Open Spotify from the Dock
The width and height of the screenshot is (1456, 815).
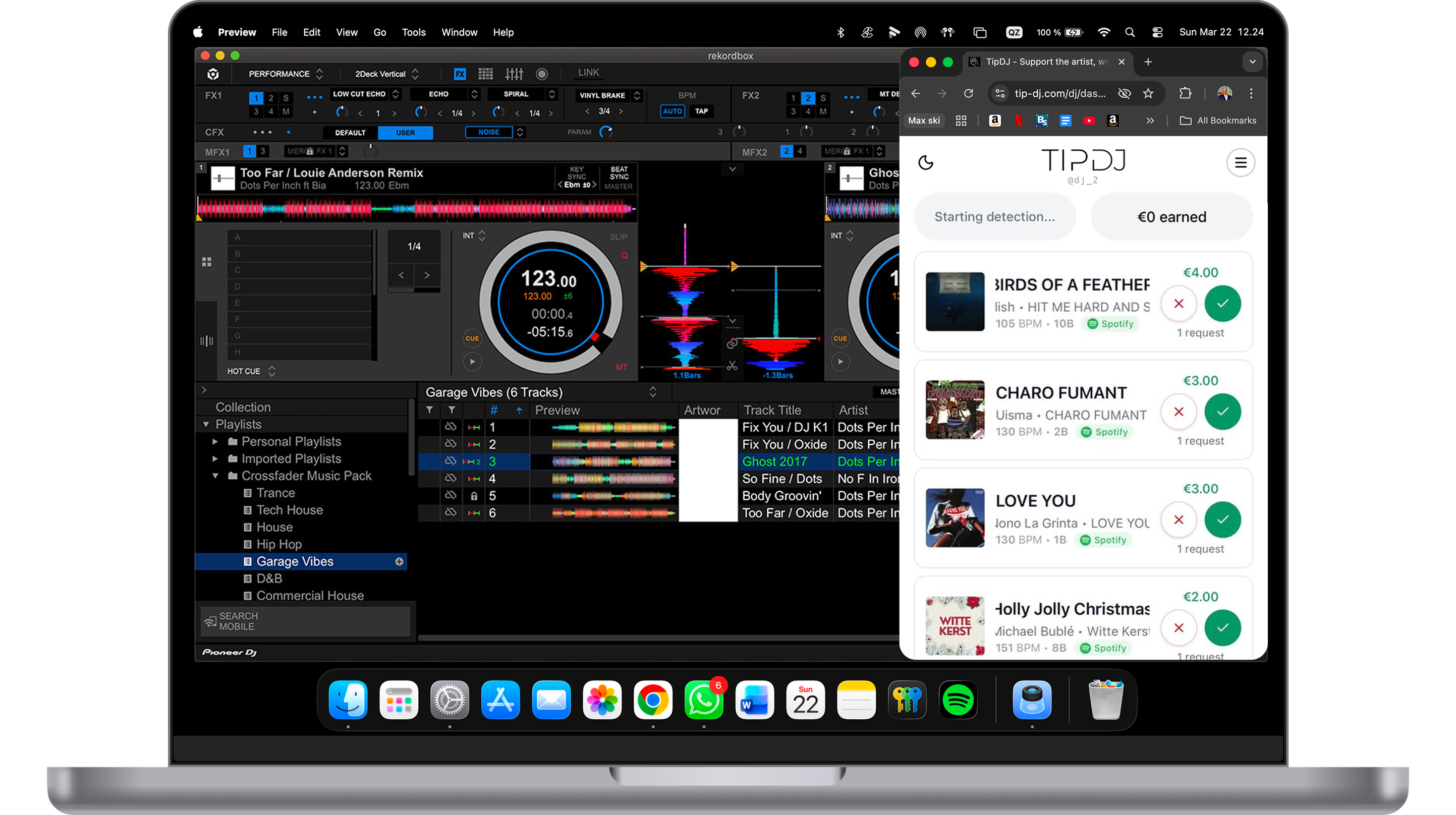pyautogui.click(x=959, y=701)
